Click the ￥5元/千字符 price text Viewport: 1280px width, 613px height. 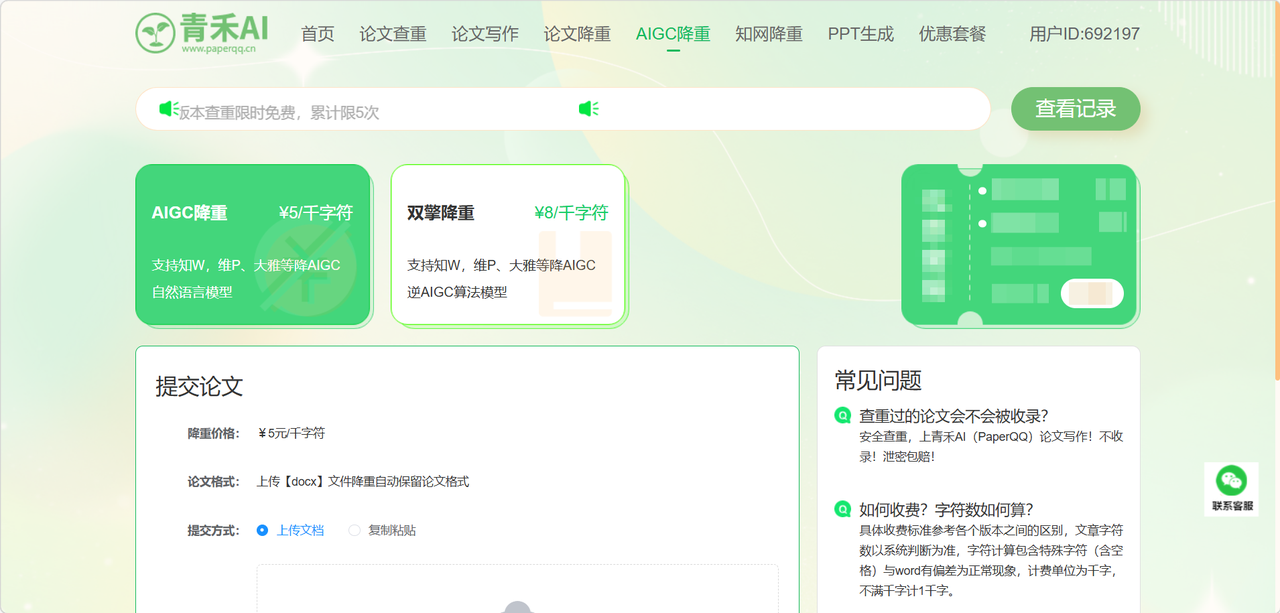point(291,433)
